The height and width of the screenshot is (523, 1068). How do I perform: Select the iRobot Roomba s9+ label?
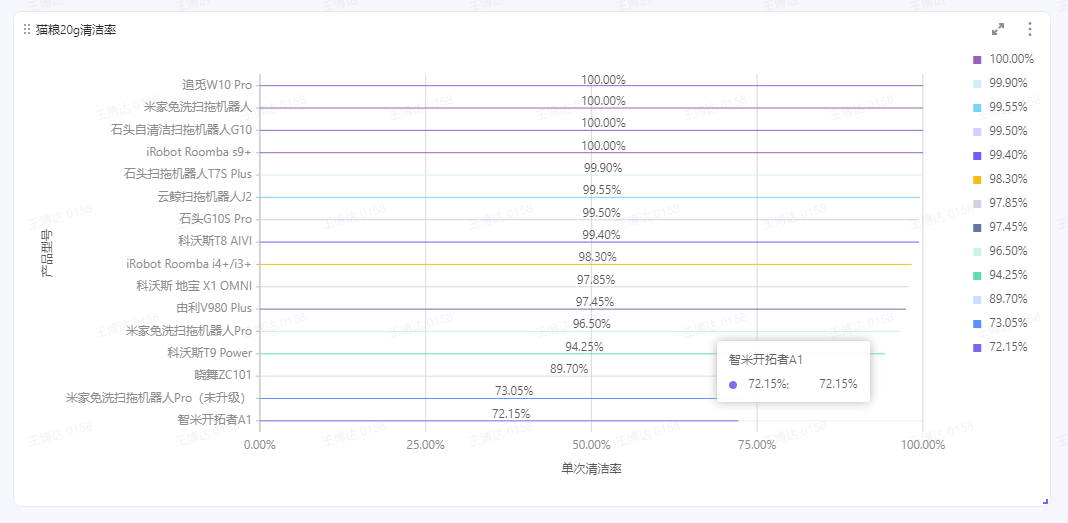coord(199,152)
